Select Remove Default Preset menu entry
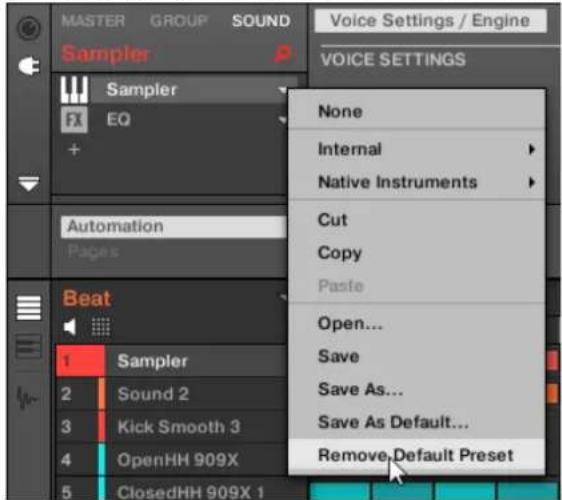The width and height of the screenshot is (562, 500). (417, 456)
